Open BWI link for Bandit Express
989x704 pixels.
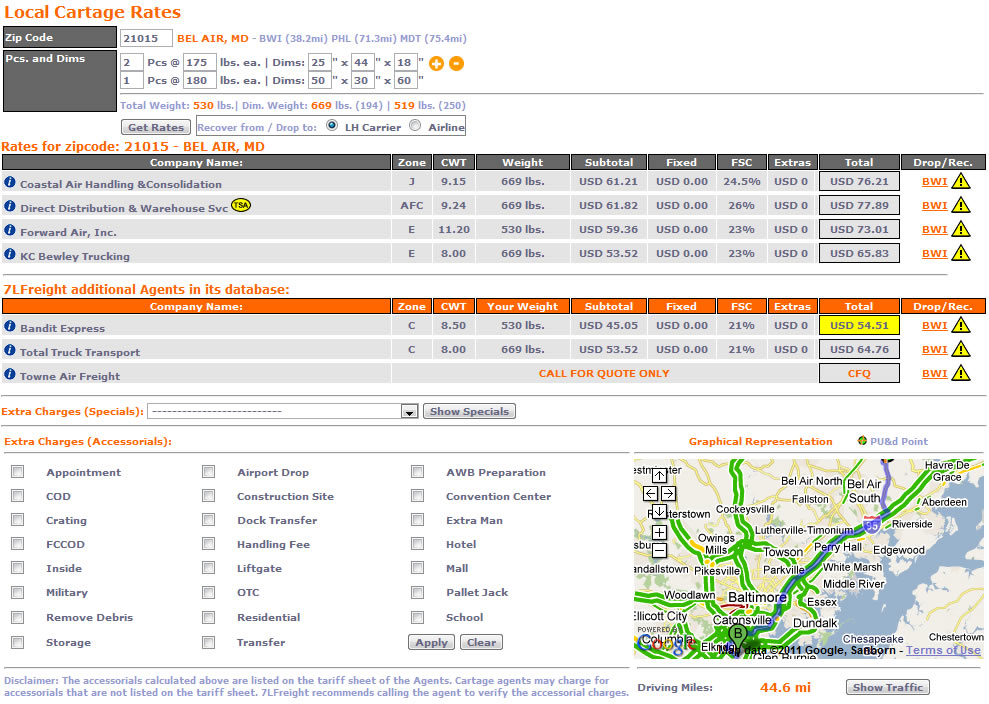click(x=934, y=326)
